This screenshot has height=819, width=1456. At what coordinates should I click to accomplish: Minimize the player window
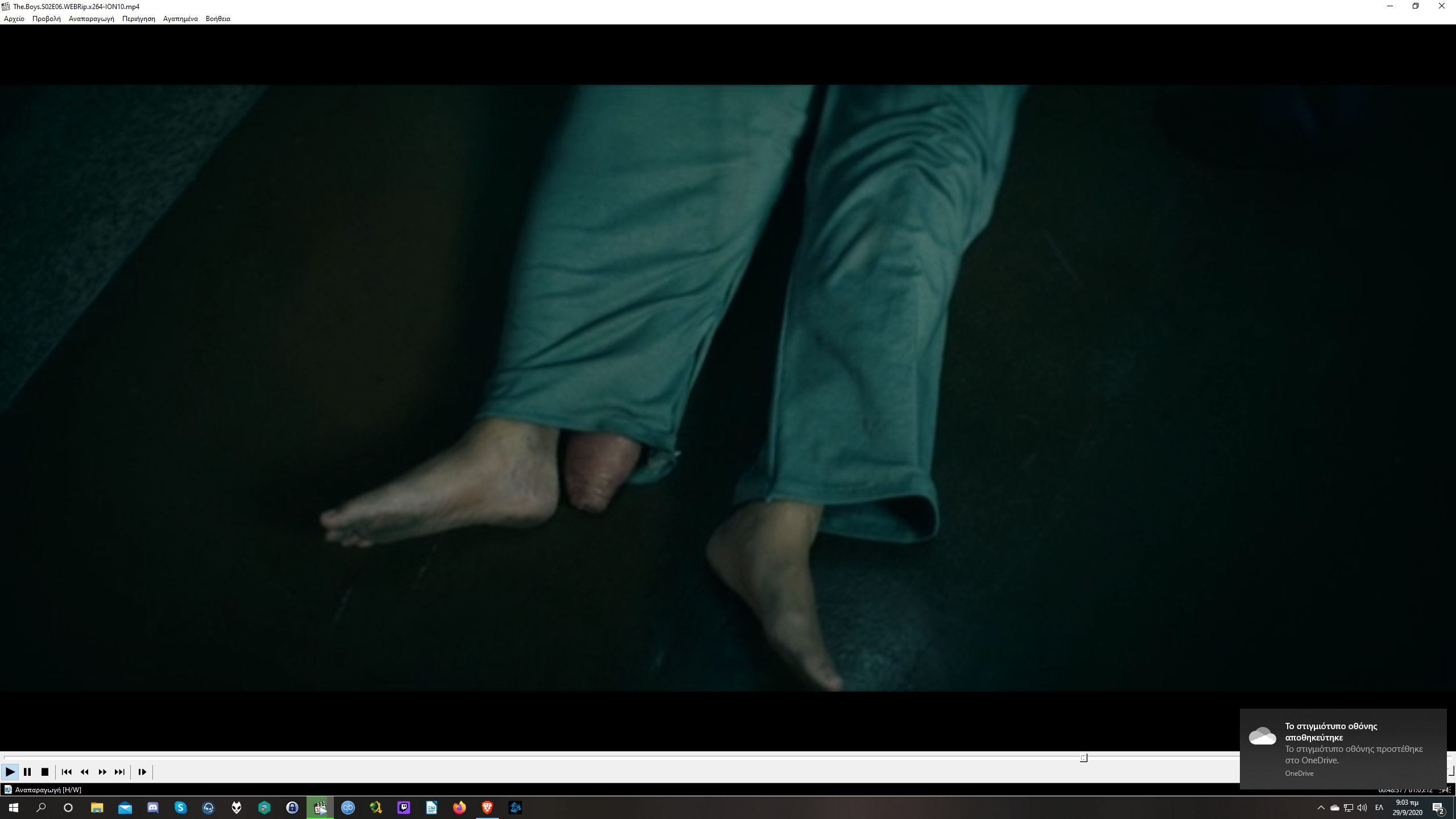click(1390, 6)
